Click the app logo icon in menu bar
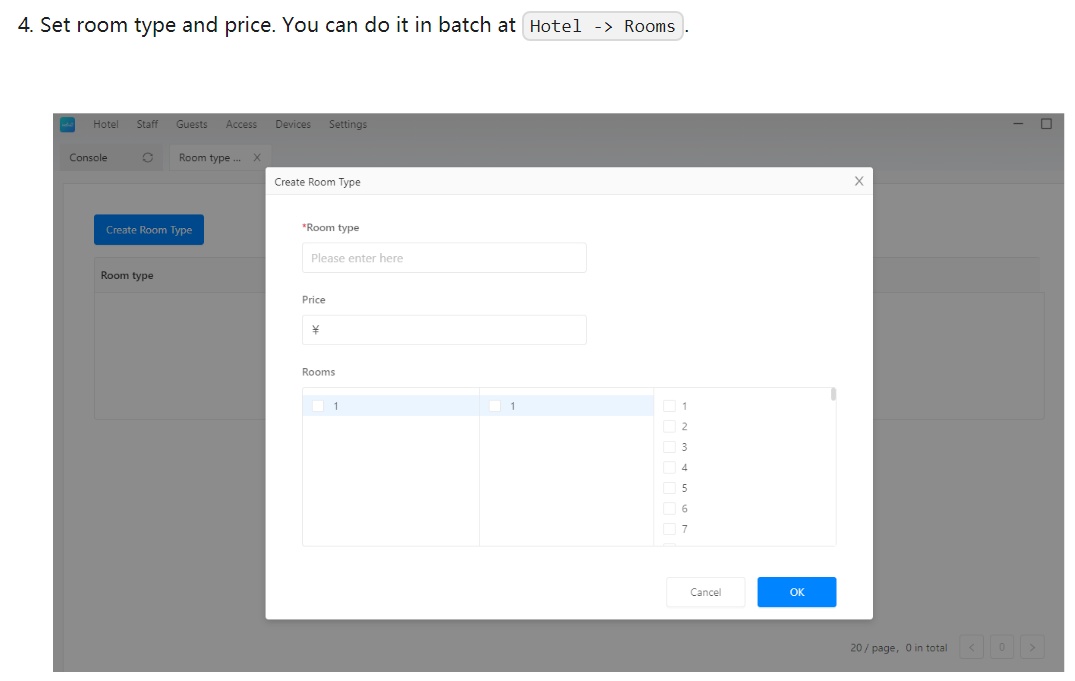1075x681 pixels. pyautogui.click(x=67, y=124)
